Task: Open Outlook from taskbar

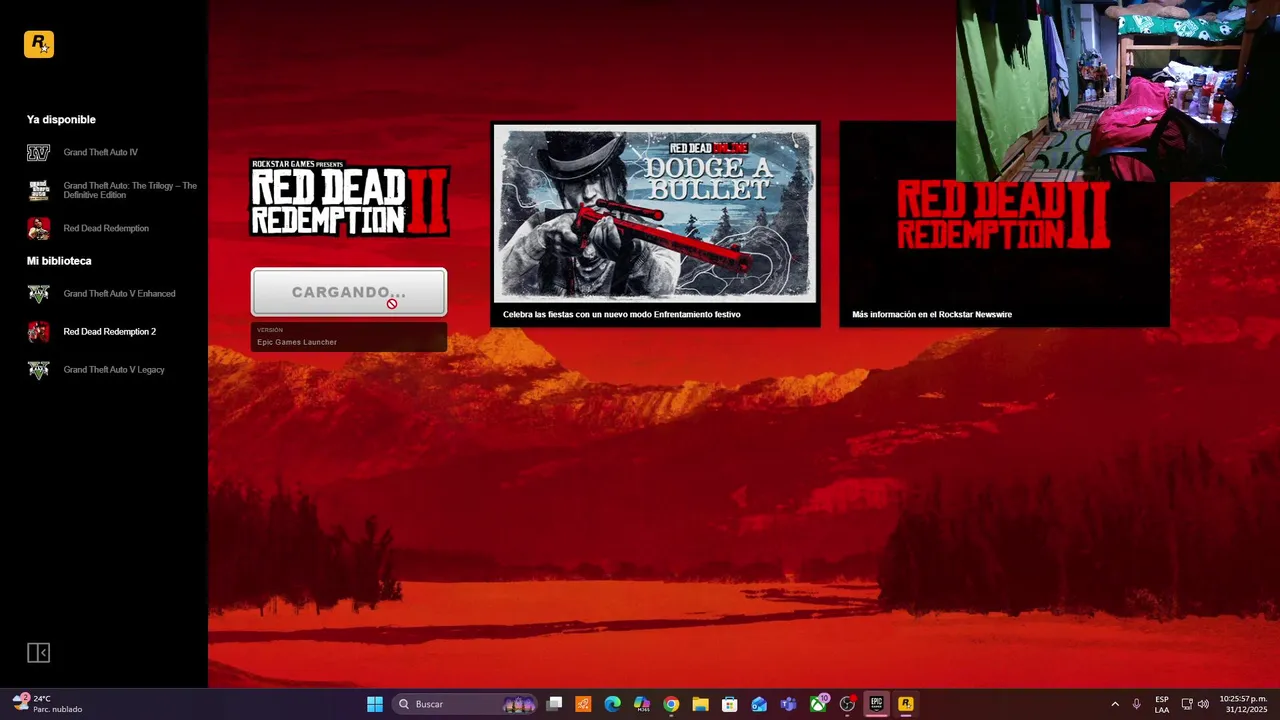Action: click(x=759, y=704)
